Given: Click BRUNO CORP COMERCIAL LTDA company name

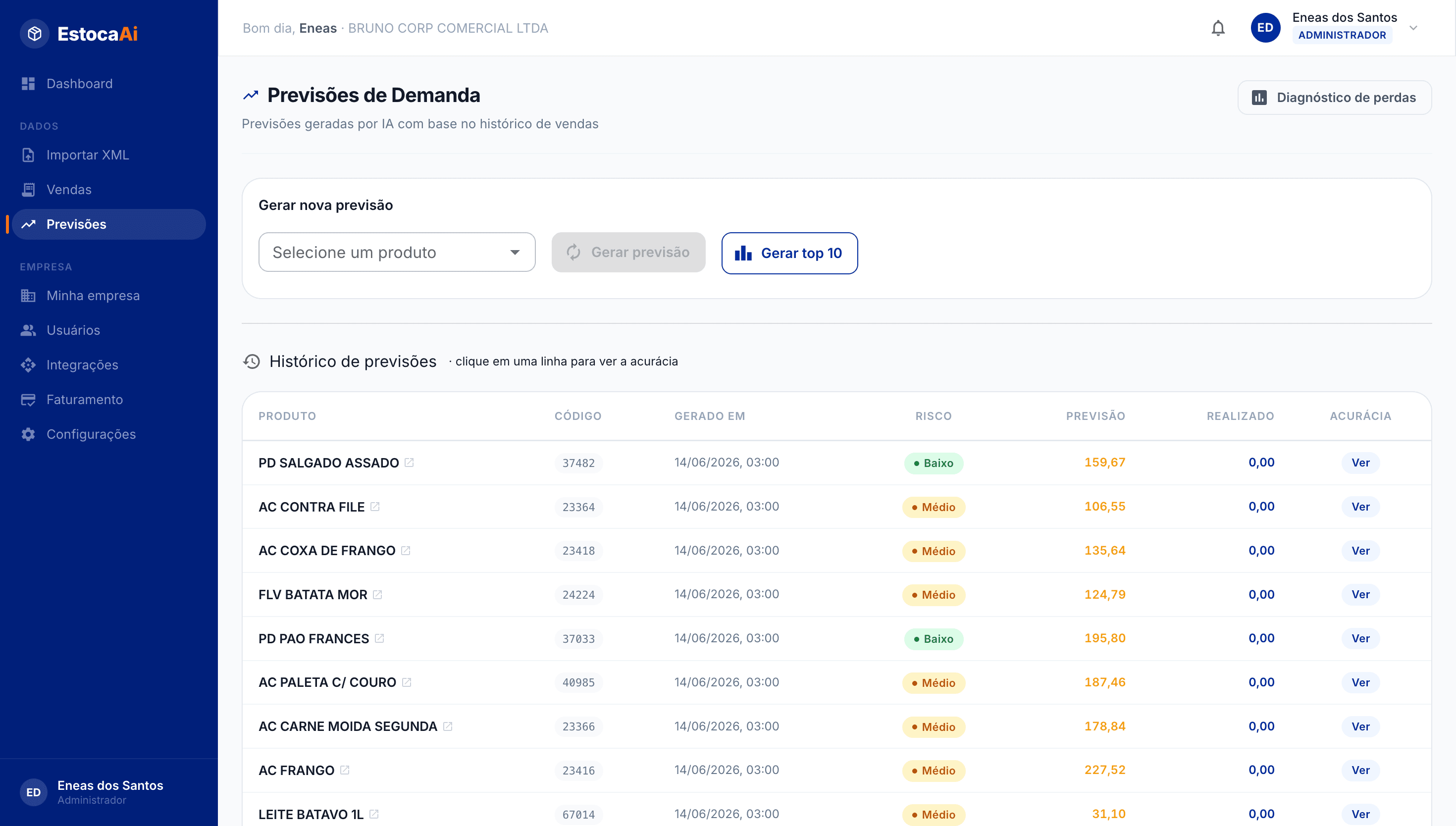Looking at the screenshot, I should click(x=448, y=28).
